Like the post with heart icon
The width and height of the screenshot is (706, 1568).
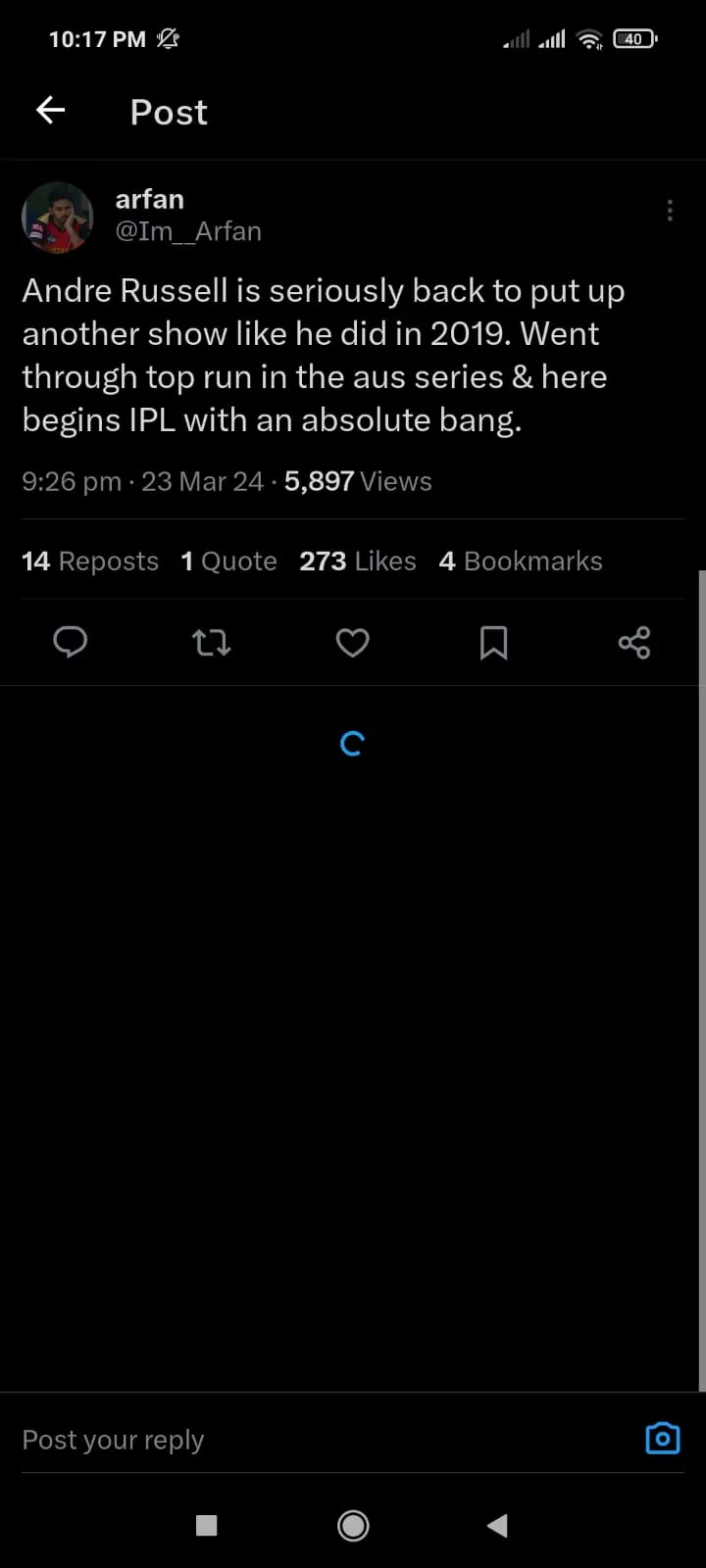click(x=352, y=643)
